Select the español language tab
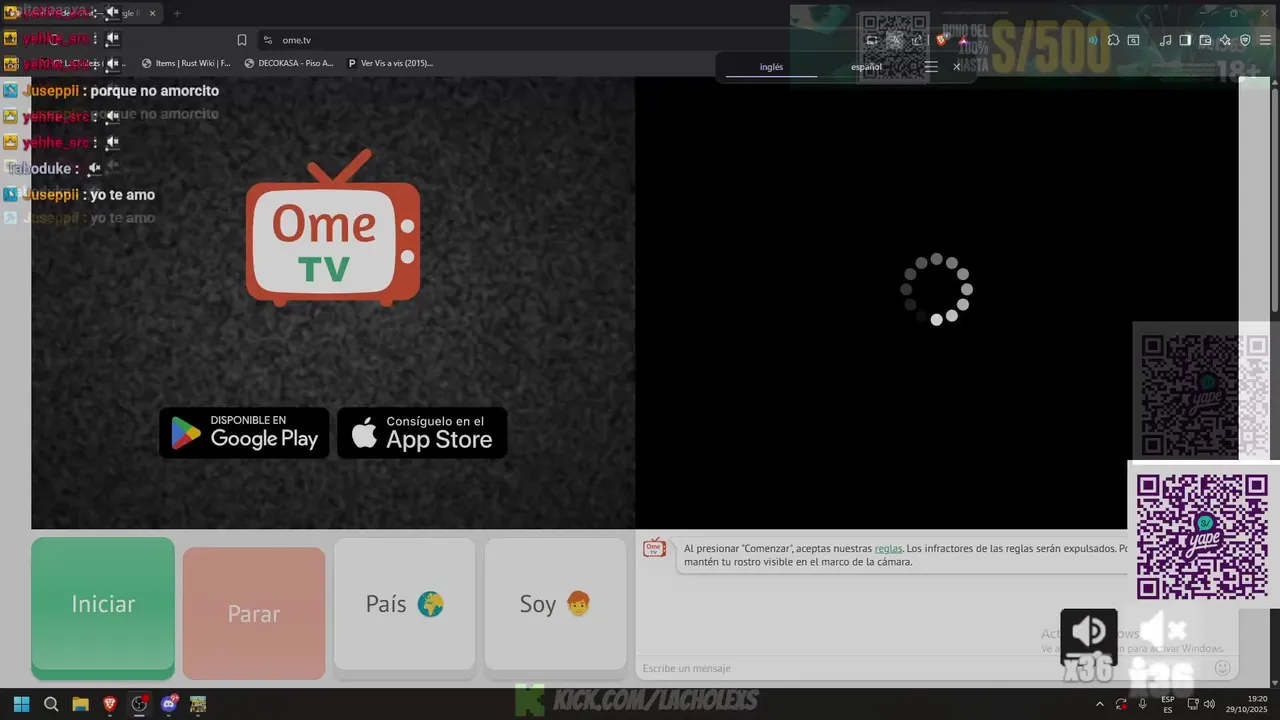1280x720 pixels. (x=866, y=67)
